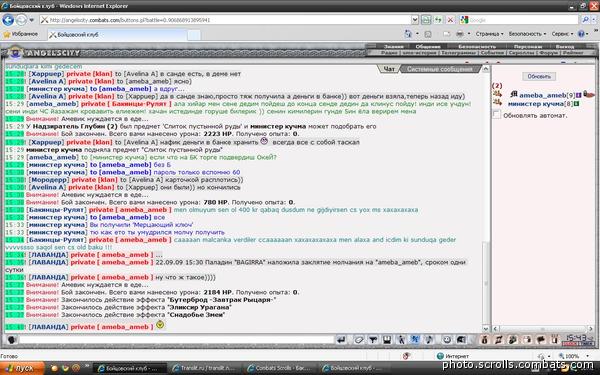600x375 pixels.
Task: Click the Windows Пуск start button
Action: click(x=22, y=368)
